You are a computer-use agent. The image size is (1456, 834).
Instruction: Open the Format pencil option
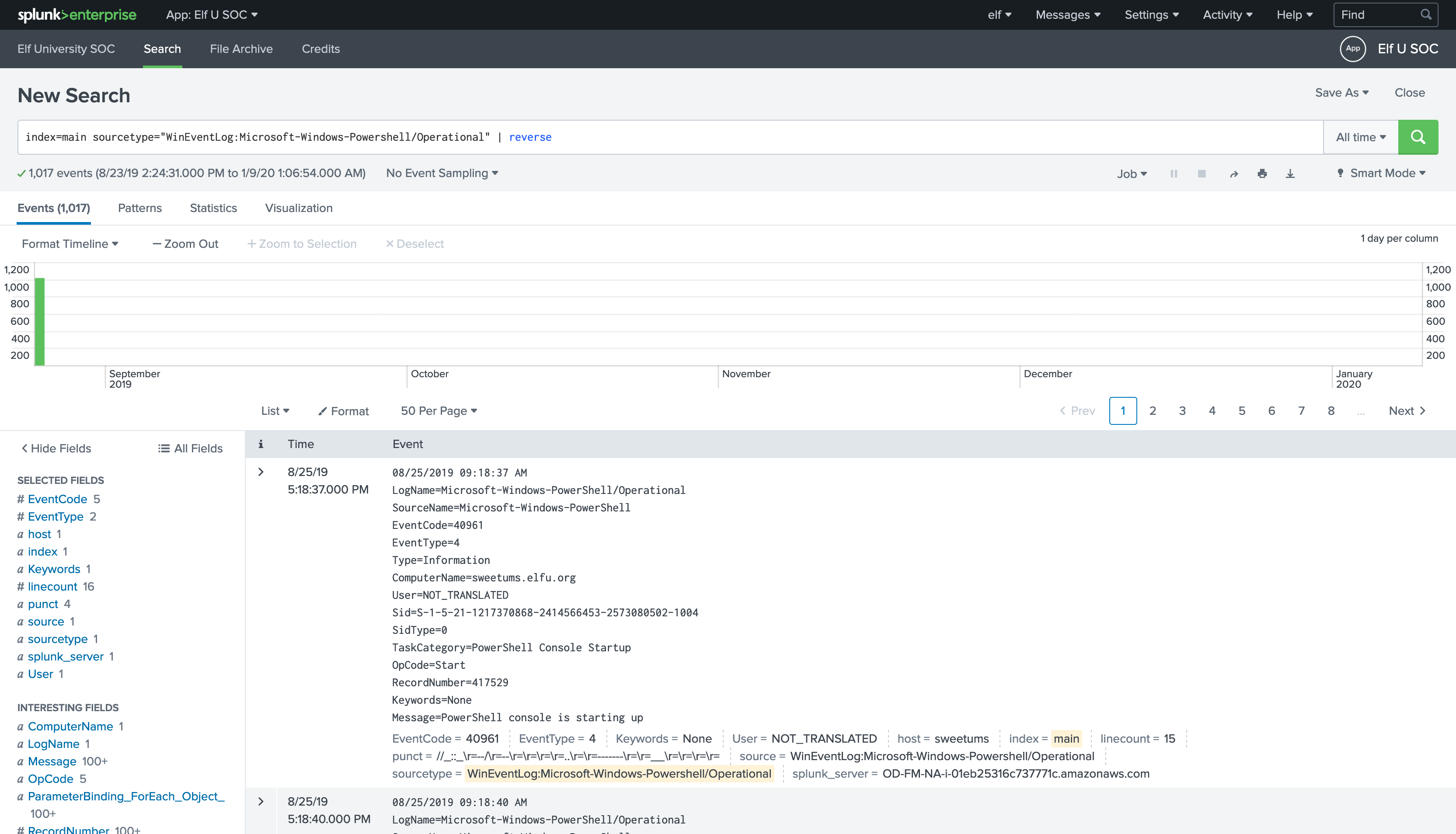[x=344, y=411]
